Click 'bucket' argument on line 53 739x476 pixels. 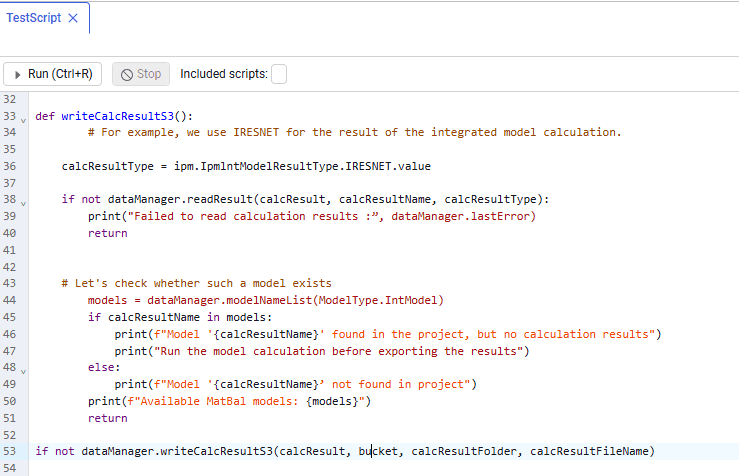click(378, 451)
